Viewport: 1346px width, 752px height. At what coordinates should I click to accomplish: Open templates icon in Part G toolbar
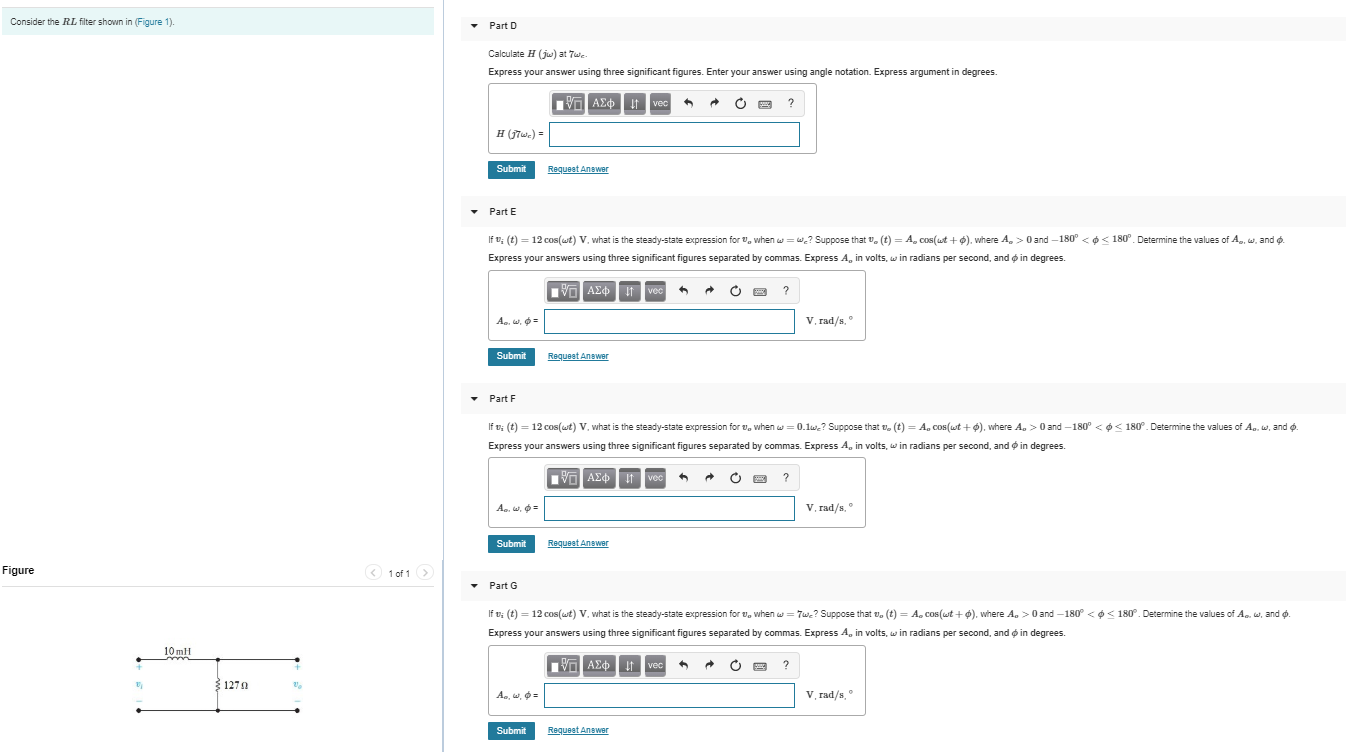point(564,665)
